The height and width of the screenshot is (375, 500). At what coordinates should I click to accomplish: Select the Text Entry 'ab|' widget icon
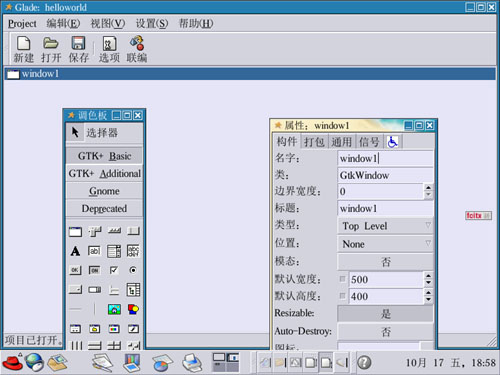coord(94,251)
